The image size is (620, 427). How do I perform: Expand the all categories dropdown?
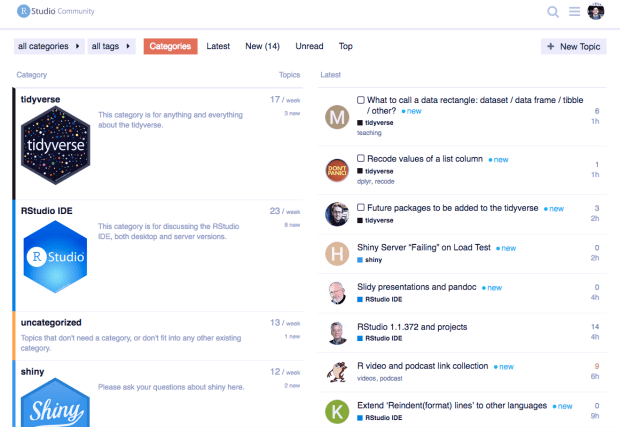(50, 46)
